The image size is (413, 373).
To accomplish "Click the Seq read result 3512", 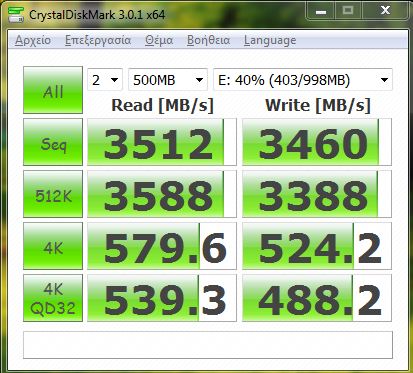I will pos(162,142).
